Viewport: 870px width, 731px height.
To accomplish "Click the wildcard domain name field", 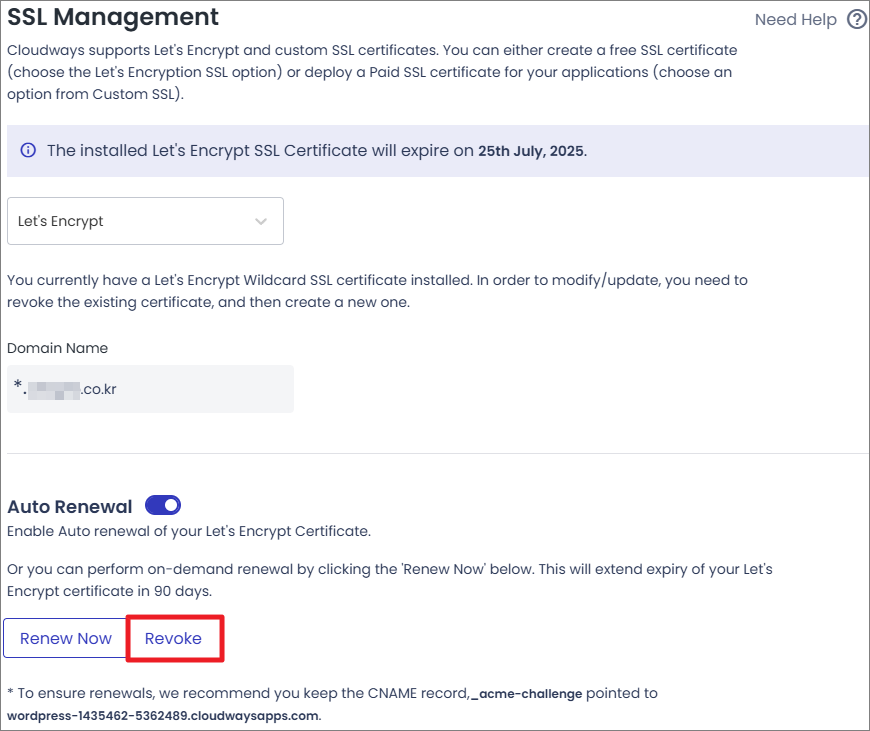I will pyautogui.click(x=150, y=389).
